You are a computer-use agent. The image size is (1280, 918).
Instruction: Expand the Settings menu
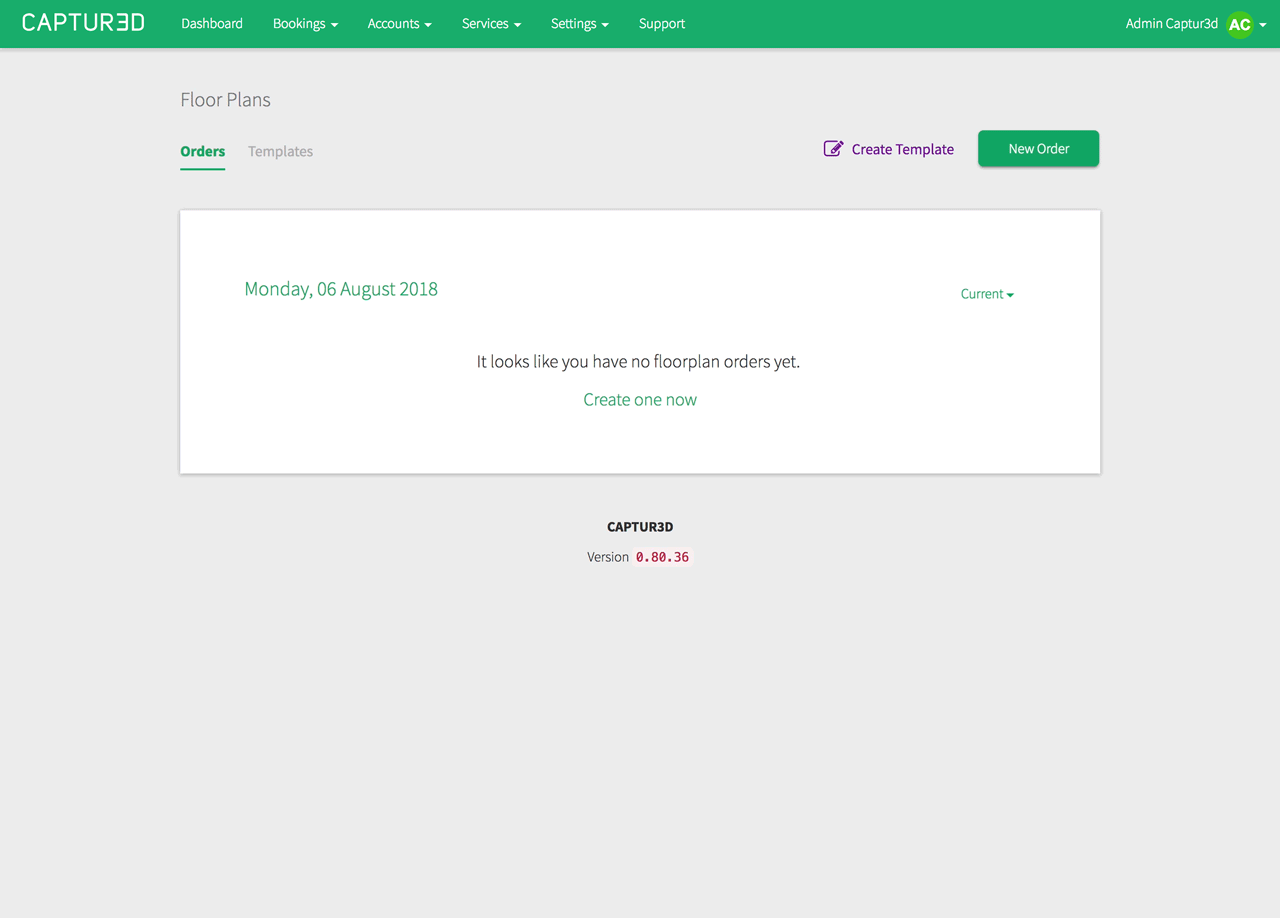pyautogui.click(x=579, y=24)
